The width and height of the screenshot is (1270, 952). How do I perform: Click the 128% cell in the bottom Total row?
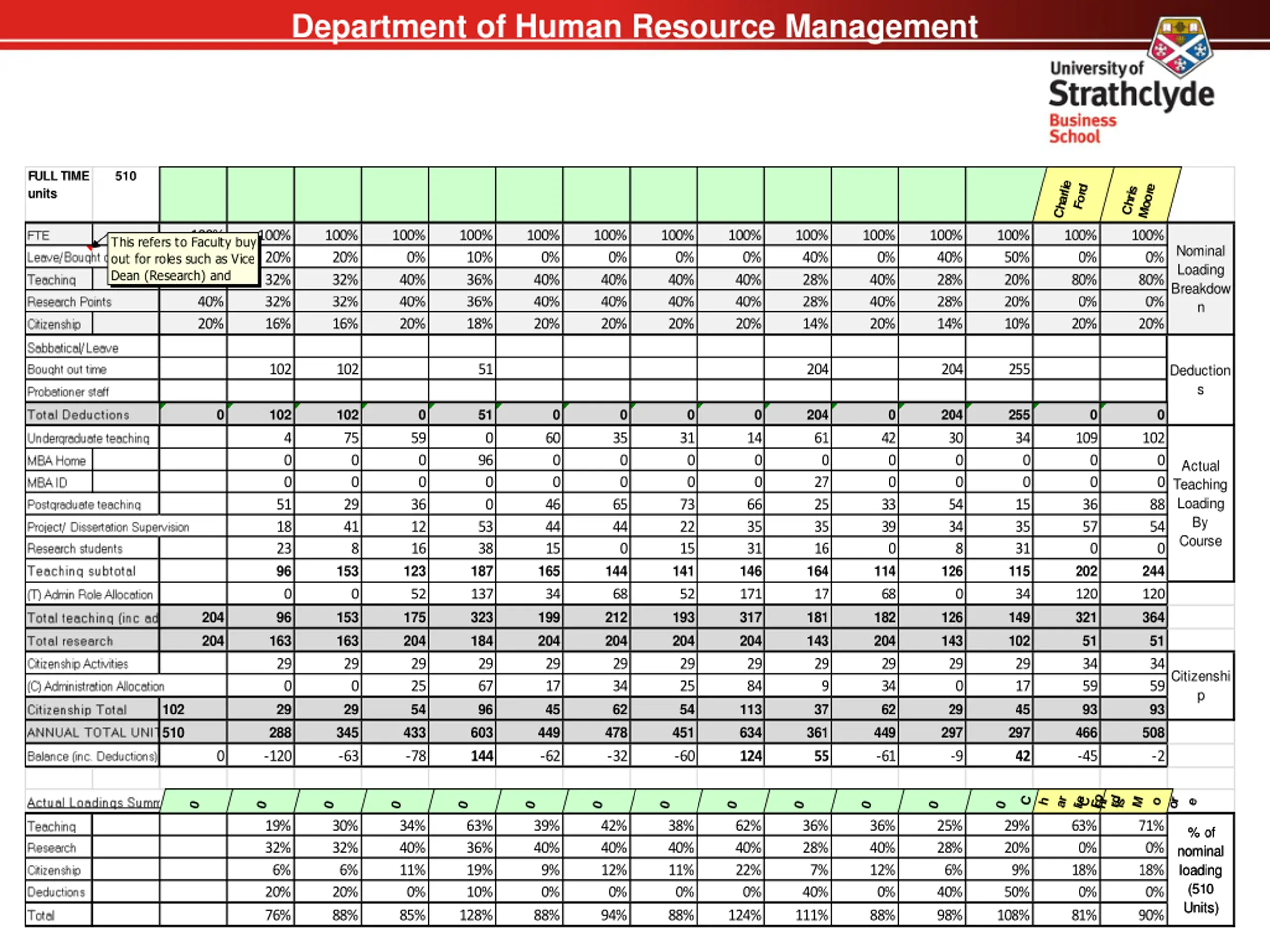(x=462, y=915)
